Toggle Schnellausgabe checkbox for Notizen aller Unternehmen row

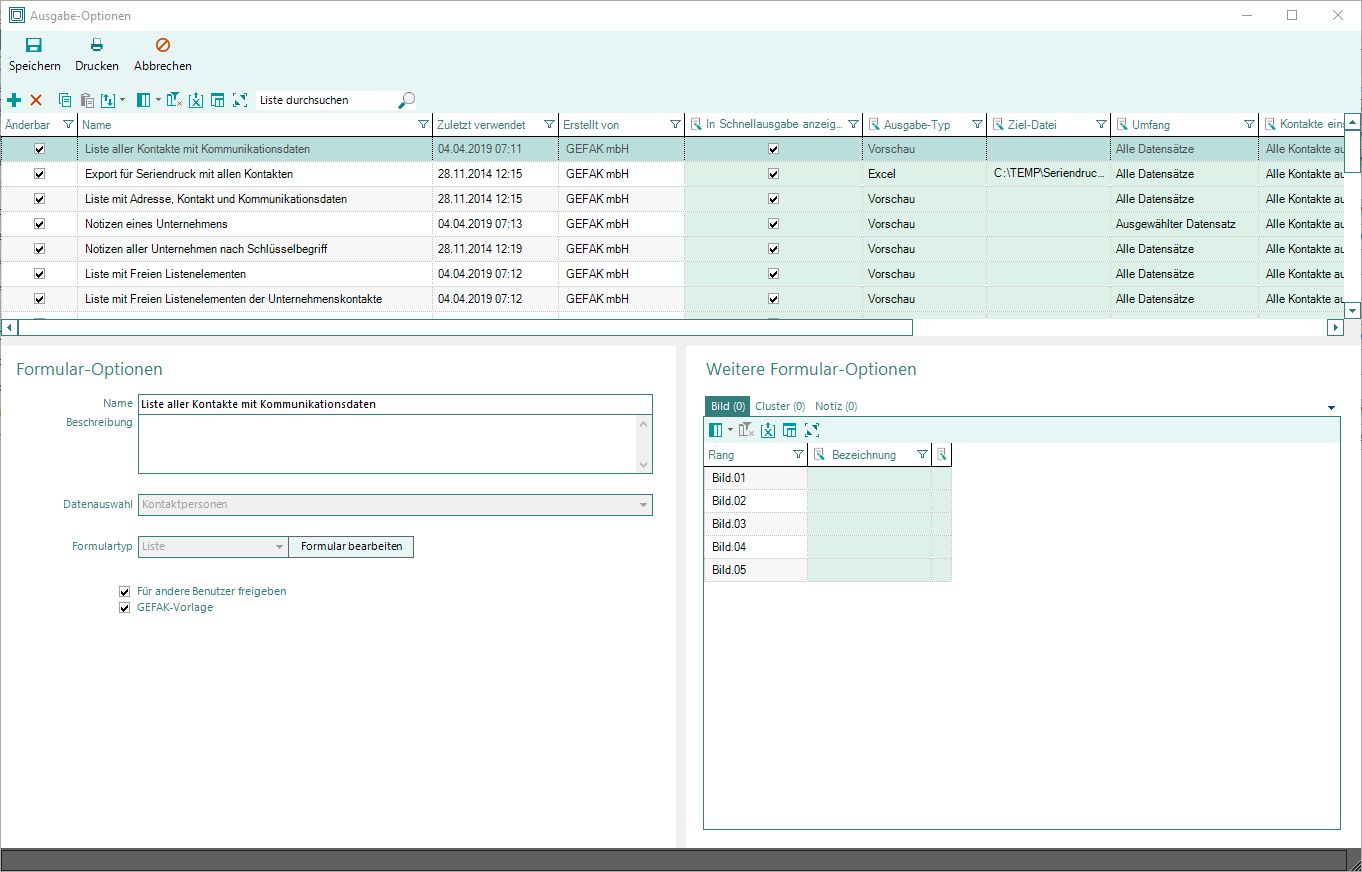[773, 249]
